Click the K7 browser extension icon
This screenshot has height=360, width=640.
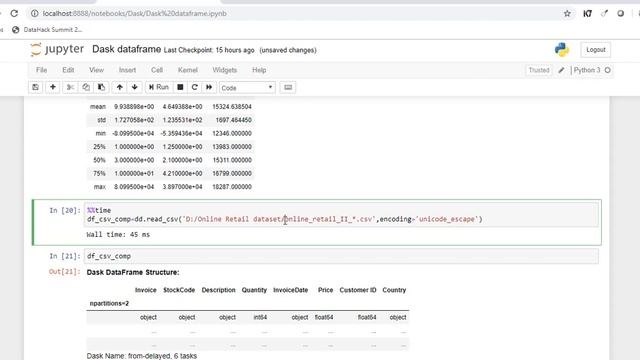(x=587, y=13)
